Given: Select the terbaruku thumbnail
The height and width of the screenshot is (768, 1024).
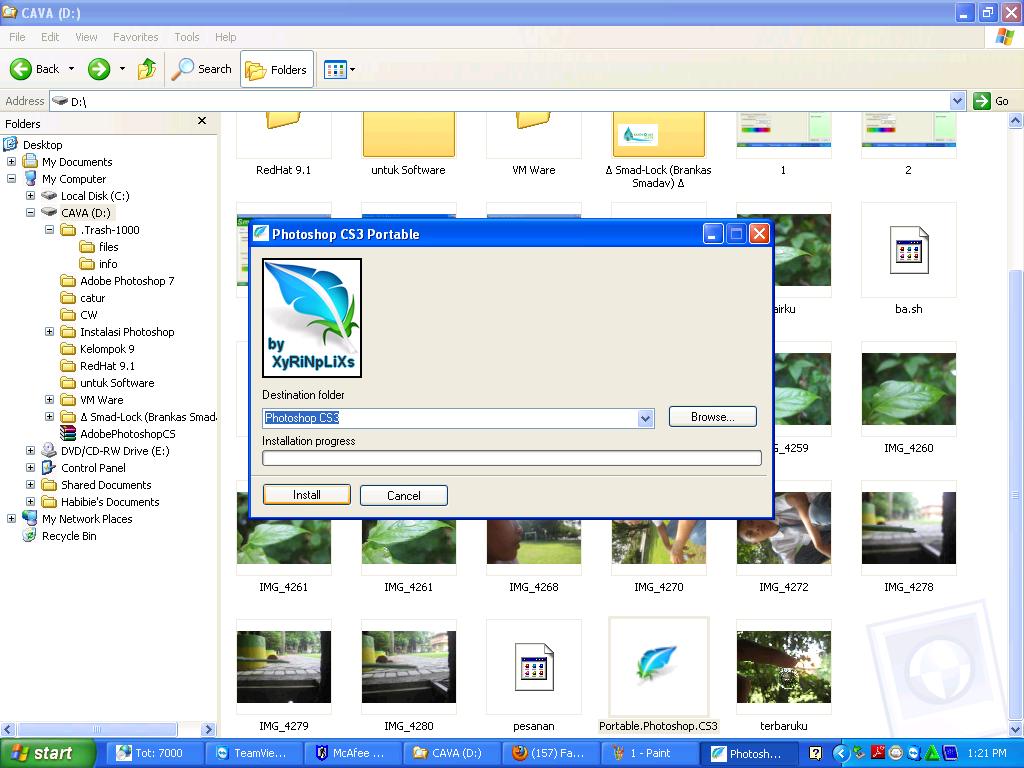Looking at the screenshot, I should 784,667.
